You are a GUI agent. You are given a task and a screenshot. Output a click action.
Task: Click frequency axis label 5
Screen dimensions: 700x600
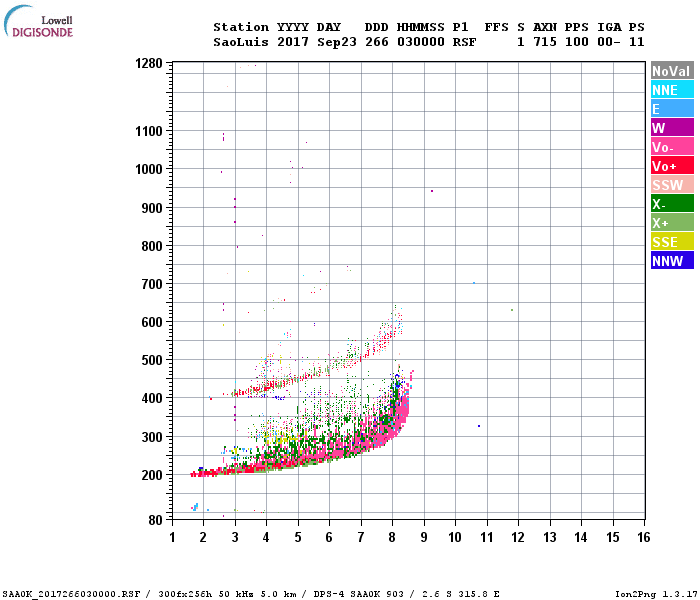[298, 537]
